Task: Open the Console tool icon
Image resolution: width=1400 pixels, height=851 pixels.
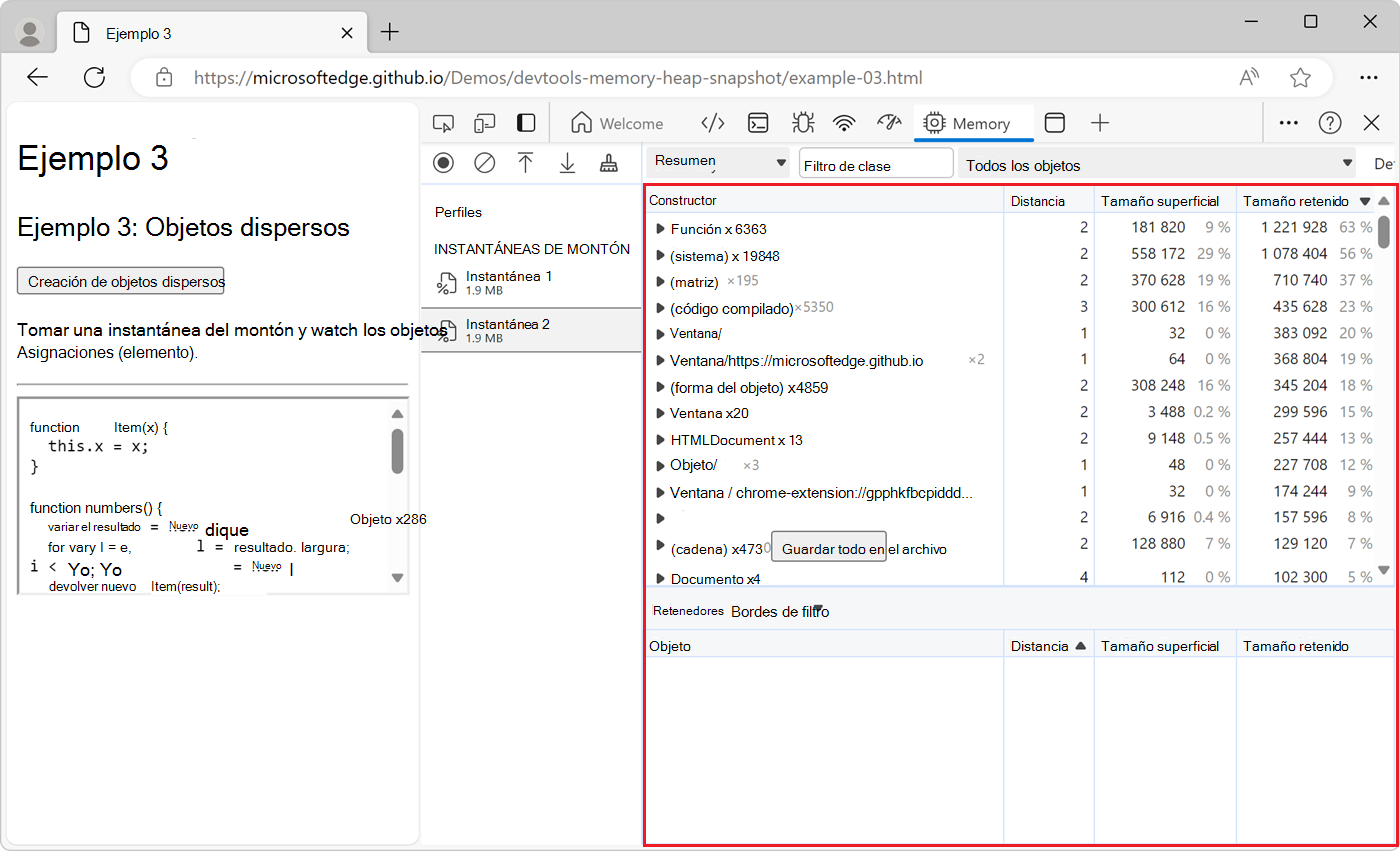Action: point(759,123)
